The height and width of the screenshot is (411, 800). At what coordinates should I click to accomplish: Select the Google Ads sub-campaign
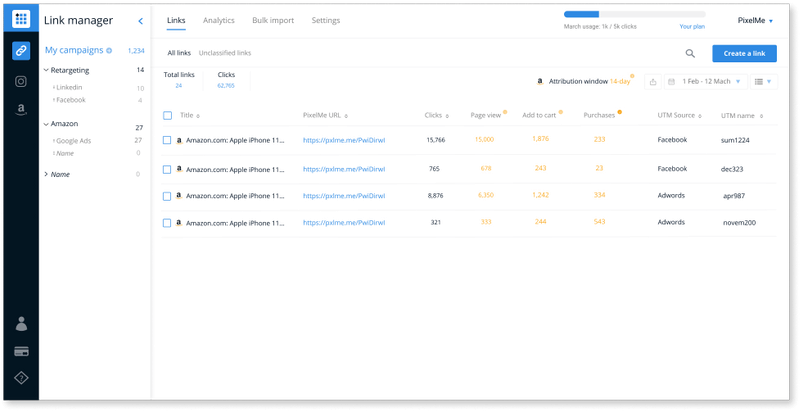(73, 141)
